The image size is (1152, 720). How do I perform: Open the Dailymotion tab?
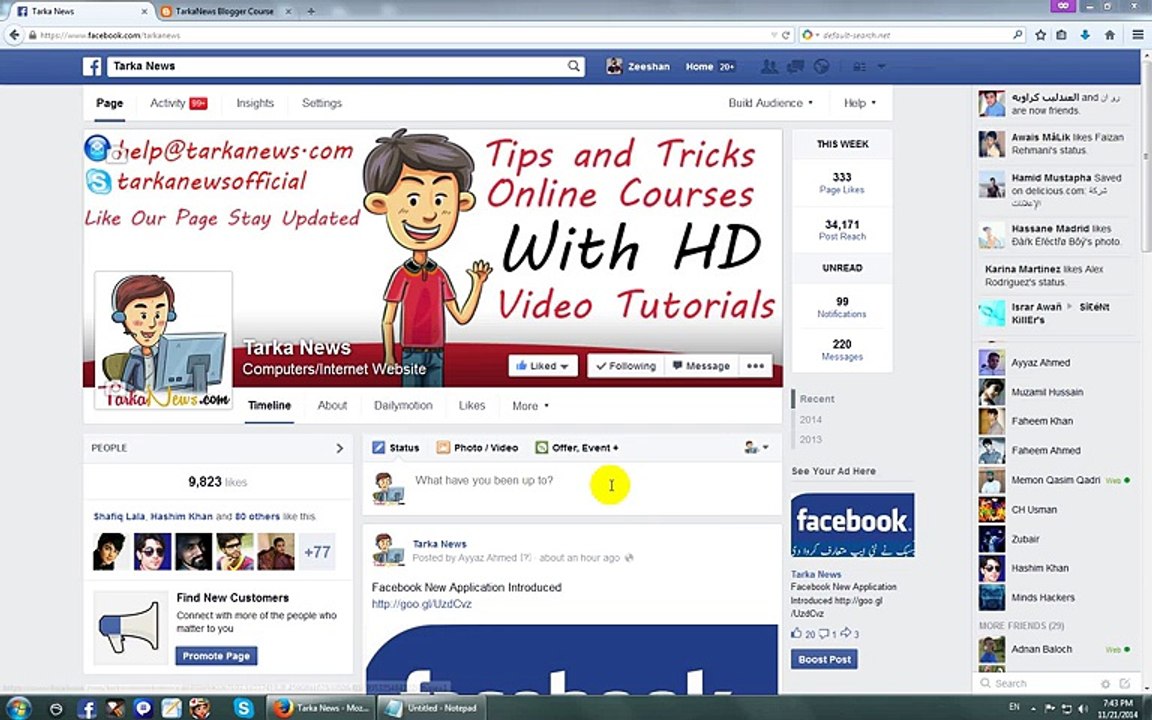[x=403, y=406]
